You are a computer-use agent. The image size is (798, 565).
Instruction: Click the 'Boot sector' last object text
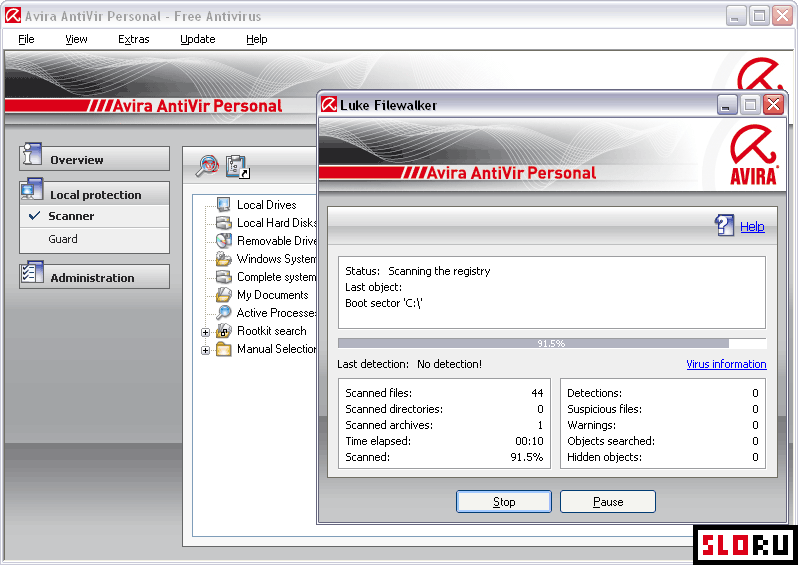pyautogui.click(x=384, y=303)
